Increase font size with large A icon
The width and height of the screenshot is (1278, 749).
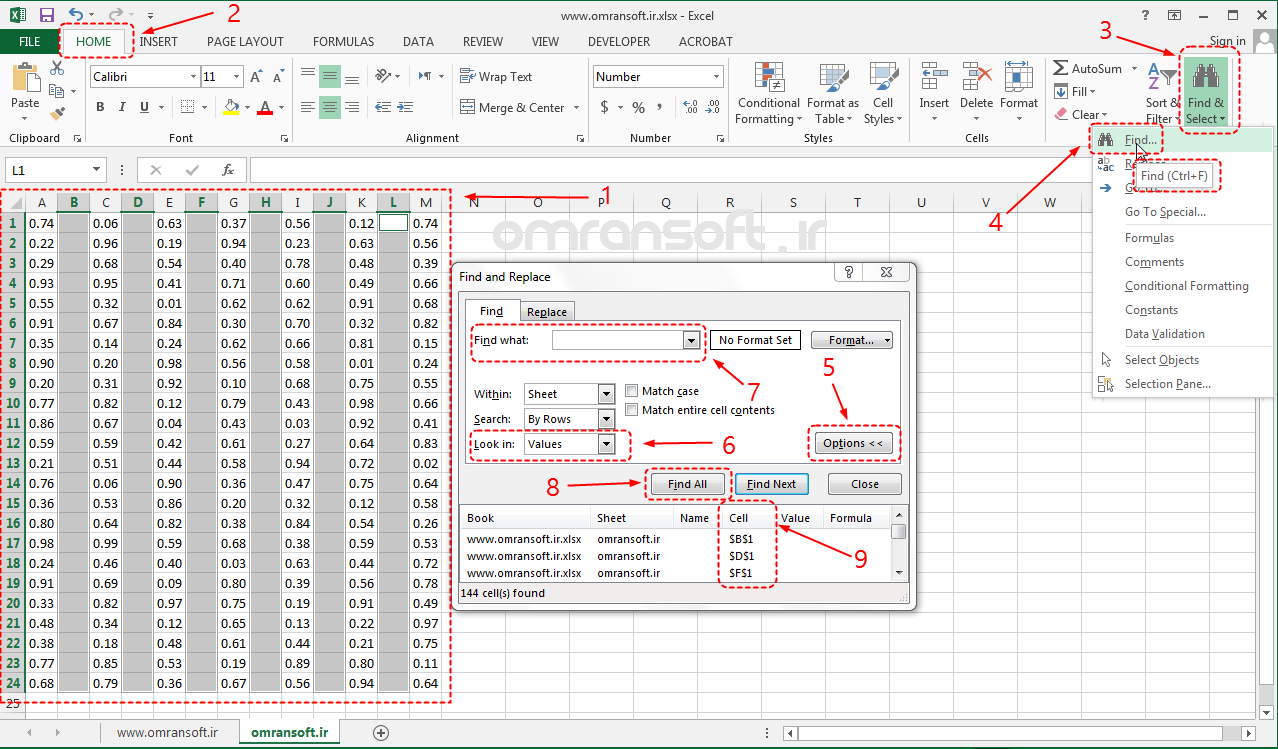coord(257,77)
